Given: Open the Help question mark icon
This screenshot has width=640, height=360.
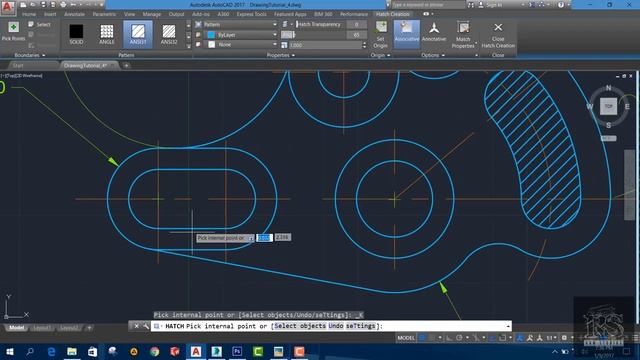Looking at the screenshot, I should (561, 4).
